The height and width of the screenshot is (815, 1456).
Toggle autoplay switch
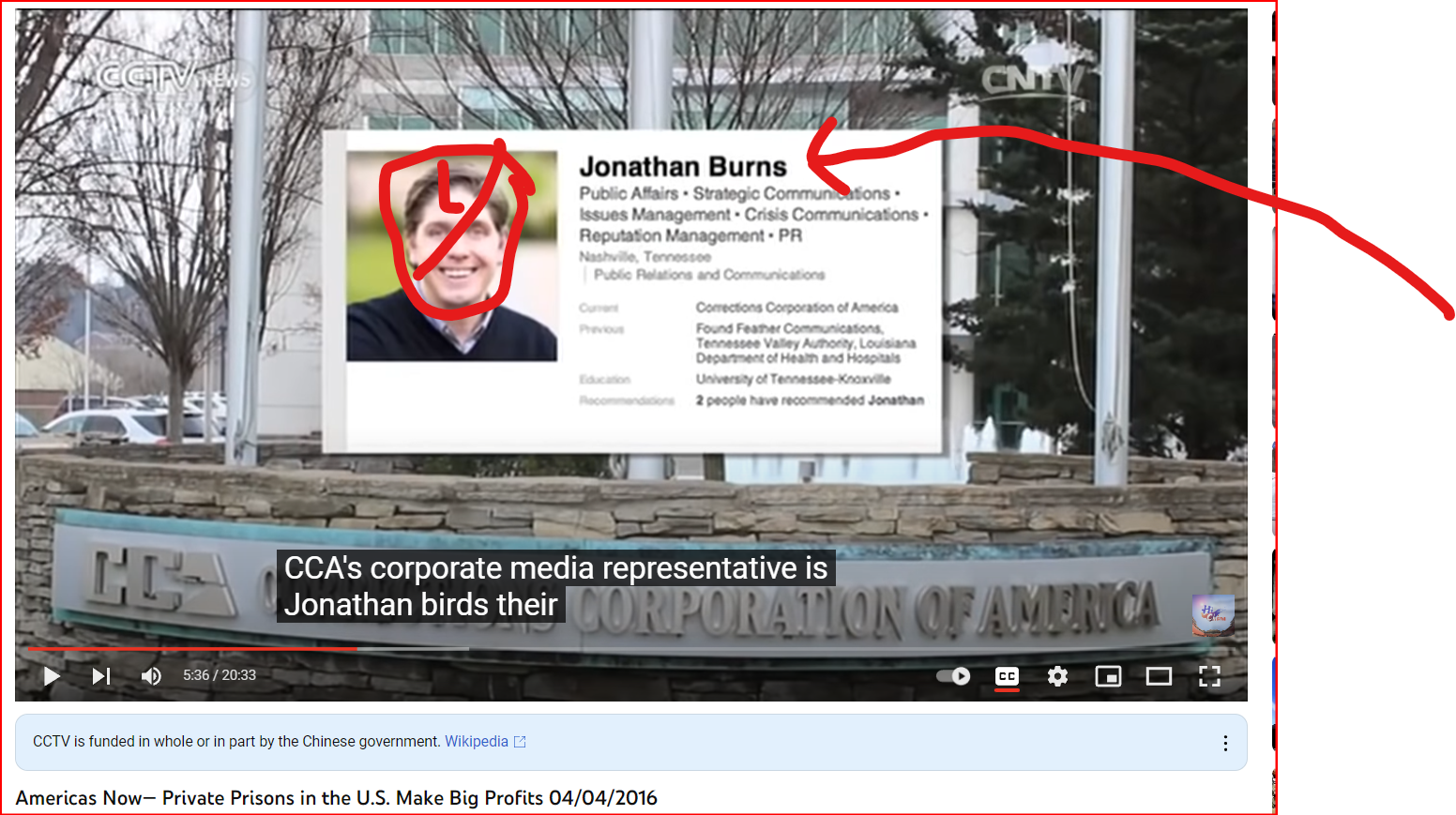953,676
